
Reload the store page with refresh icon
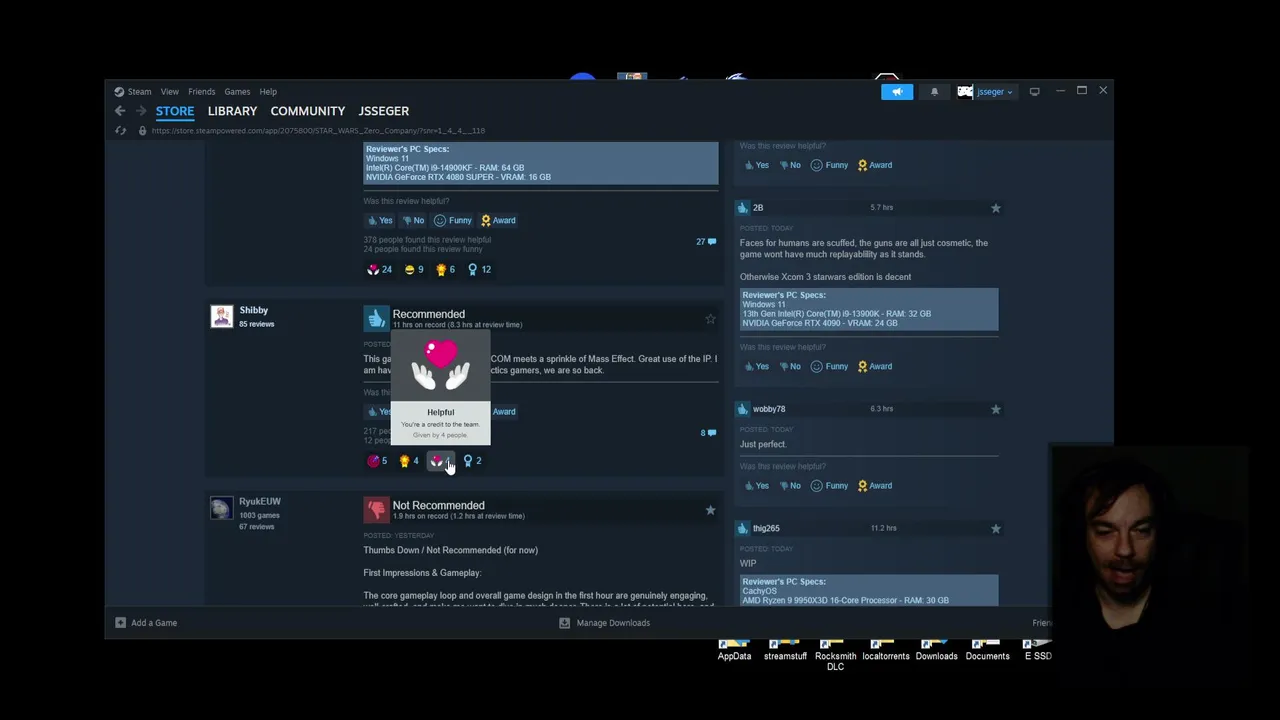click(x=121, y=131)
